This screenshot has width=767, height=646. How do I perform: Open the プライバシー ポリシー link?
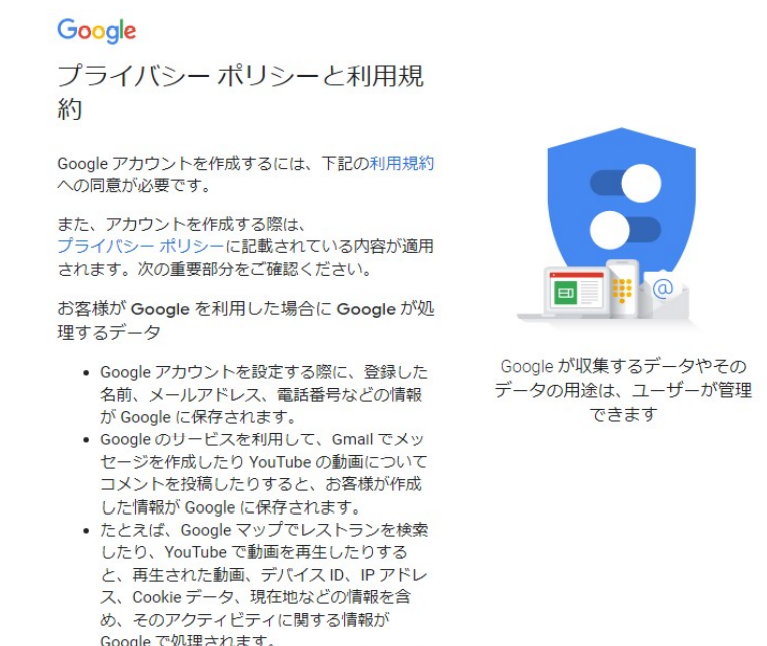coord(140,245)
